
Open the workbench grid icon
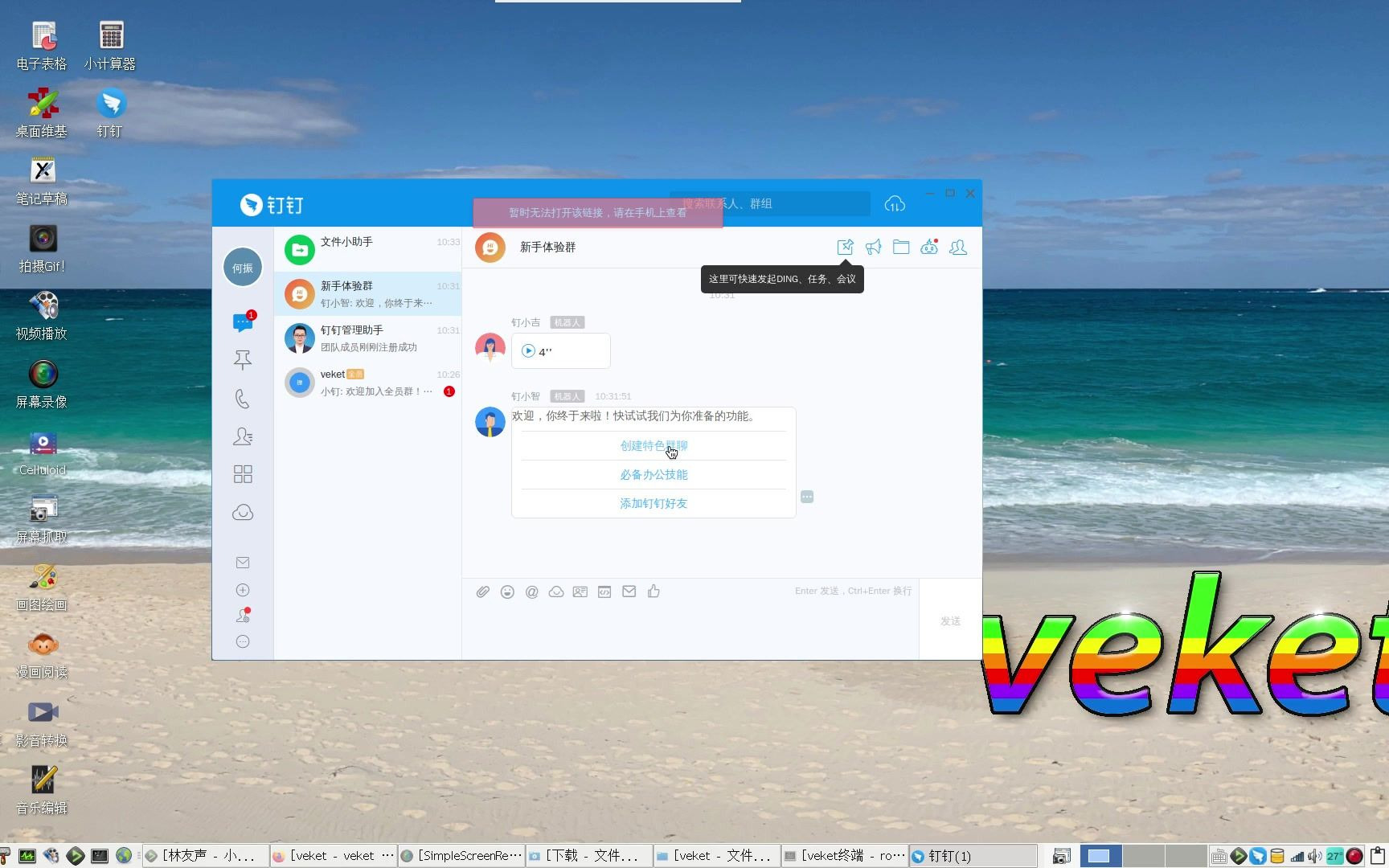(x=243, y=474)
